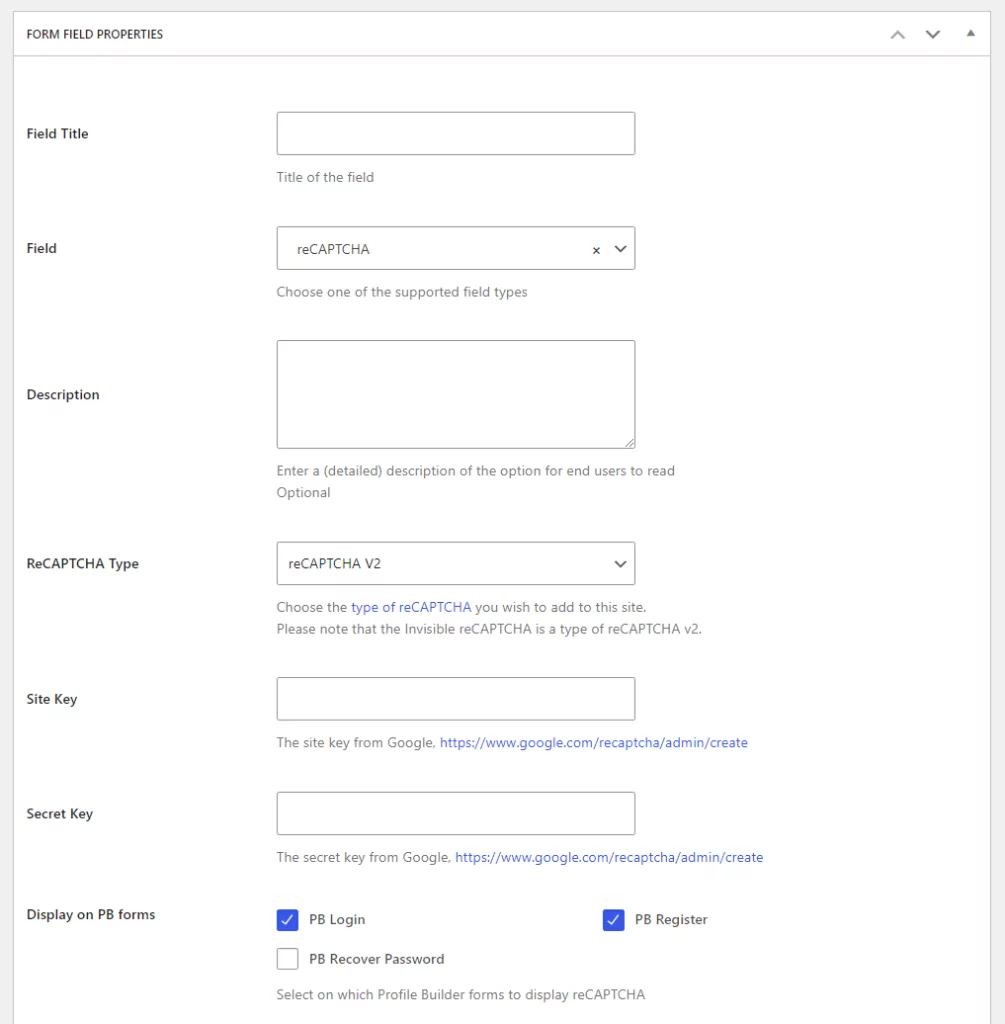Open the Field type dropdown arrow
The width and height of the screenshot is (1005, 1024).
pos(620,249)
